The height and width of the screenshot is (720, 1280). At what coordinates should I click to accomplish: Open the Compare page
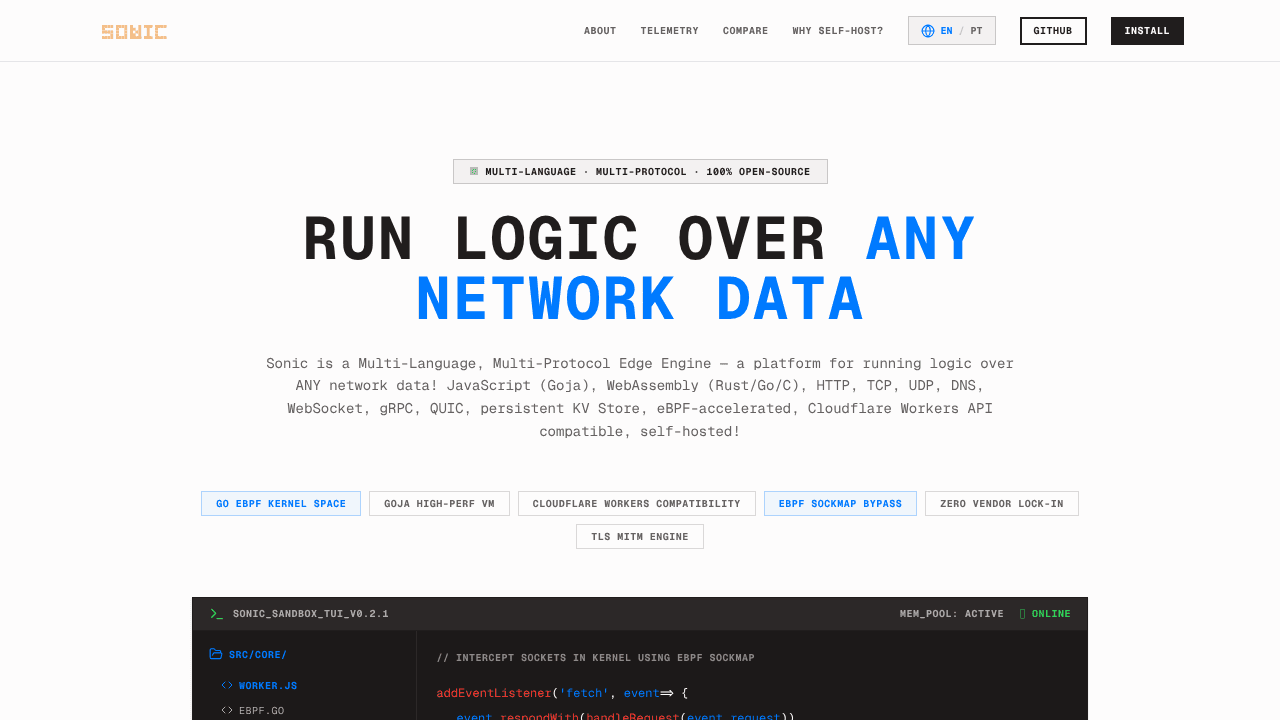click(x=746, y=31)
